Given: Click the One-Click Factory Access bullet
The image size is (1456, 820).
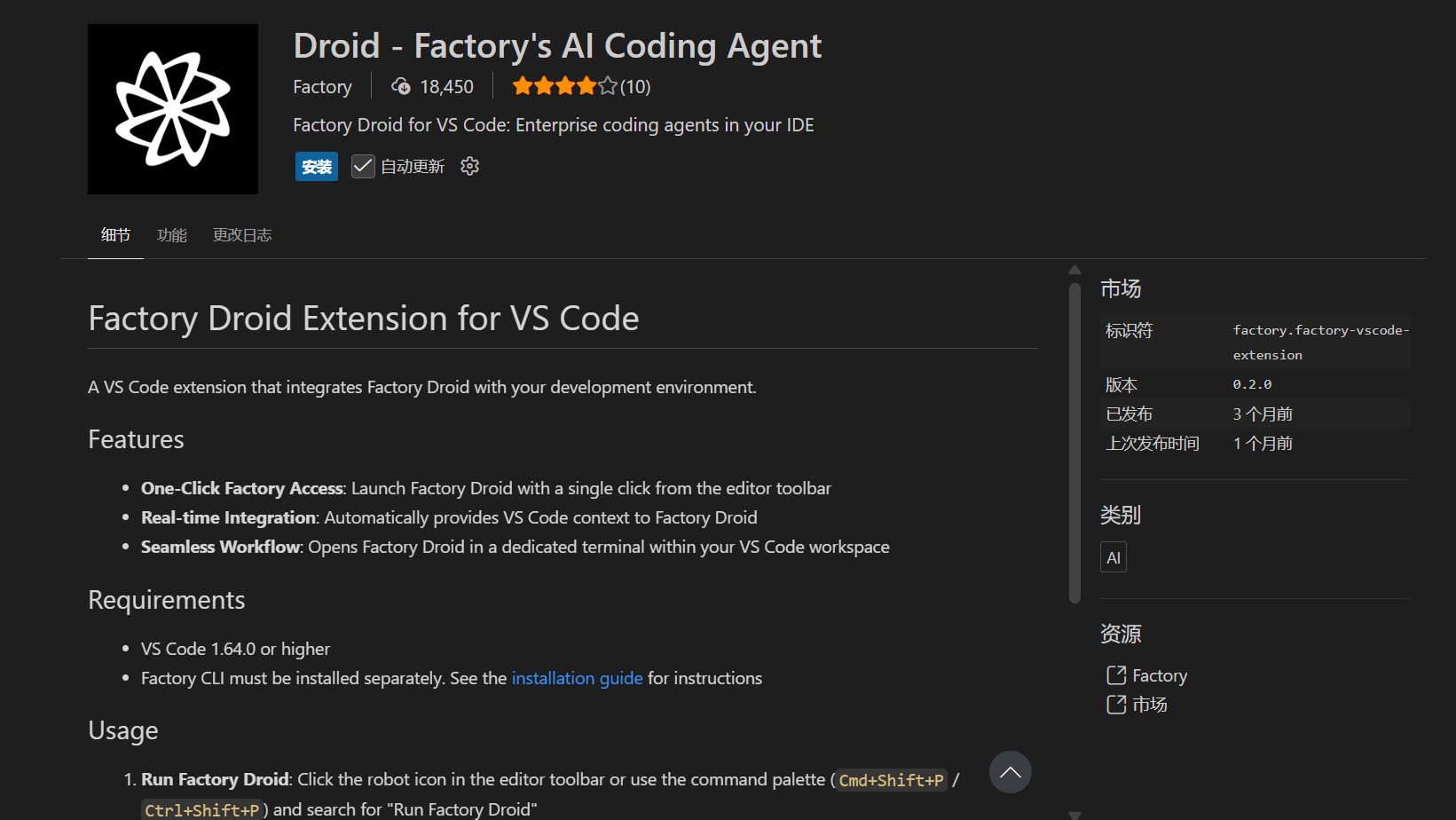Looking at the screenshot, I should [486, 488].
